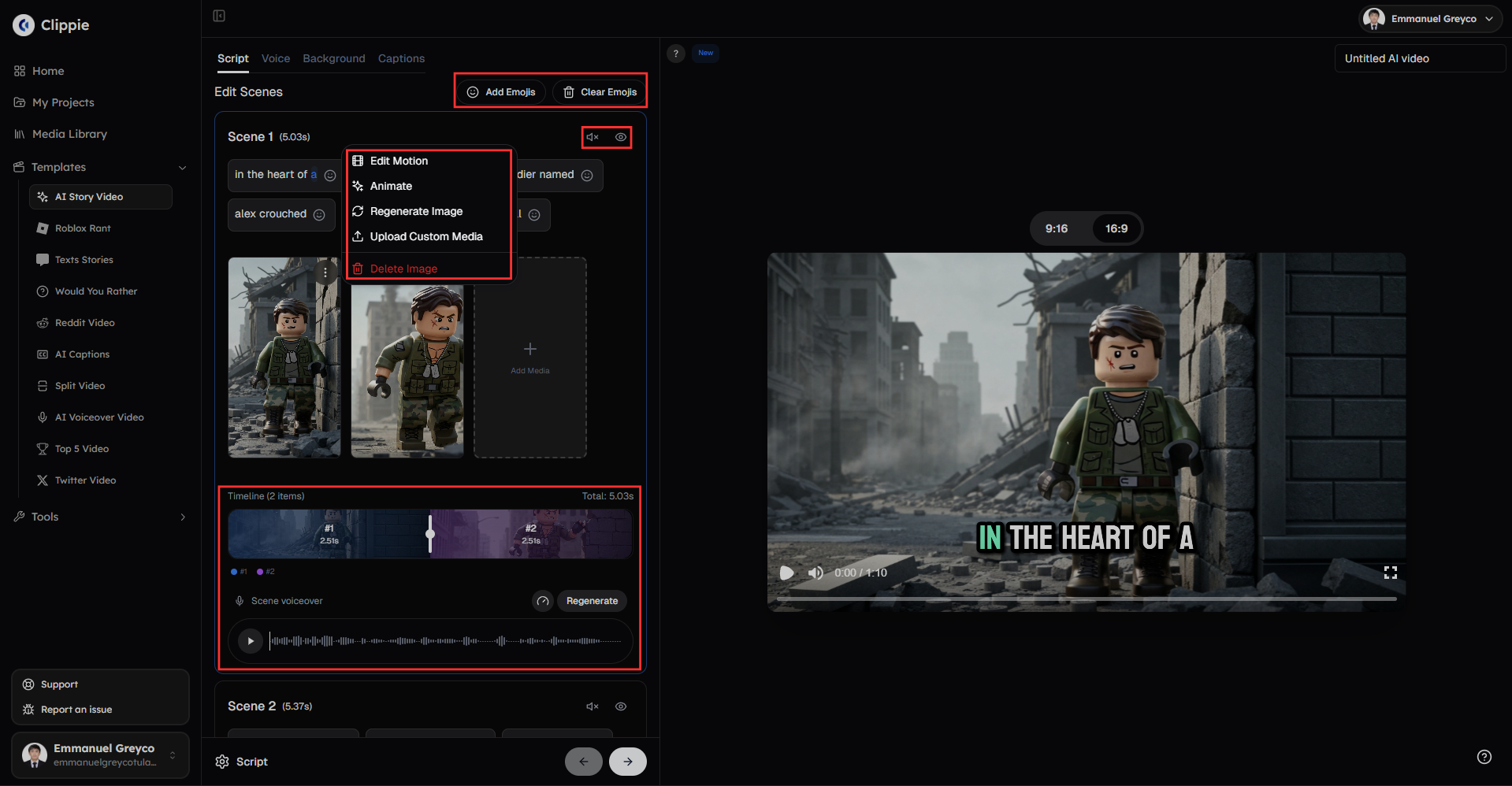Screen dimensions: 1512x786
Task: Regenerate the scene voiceover
Action: pos(592,601)
